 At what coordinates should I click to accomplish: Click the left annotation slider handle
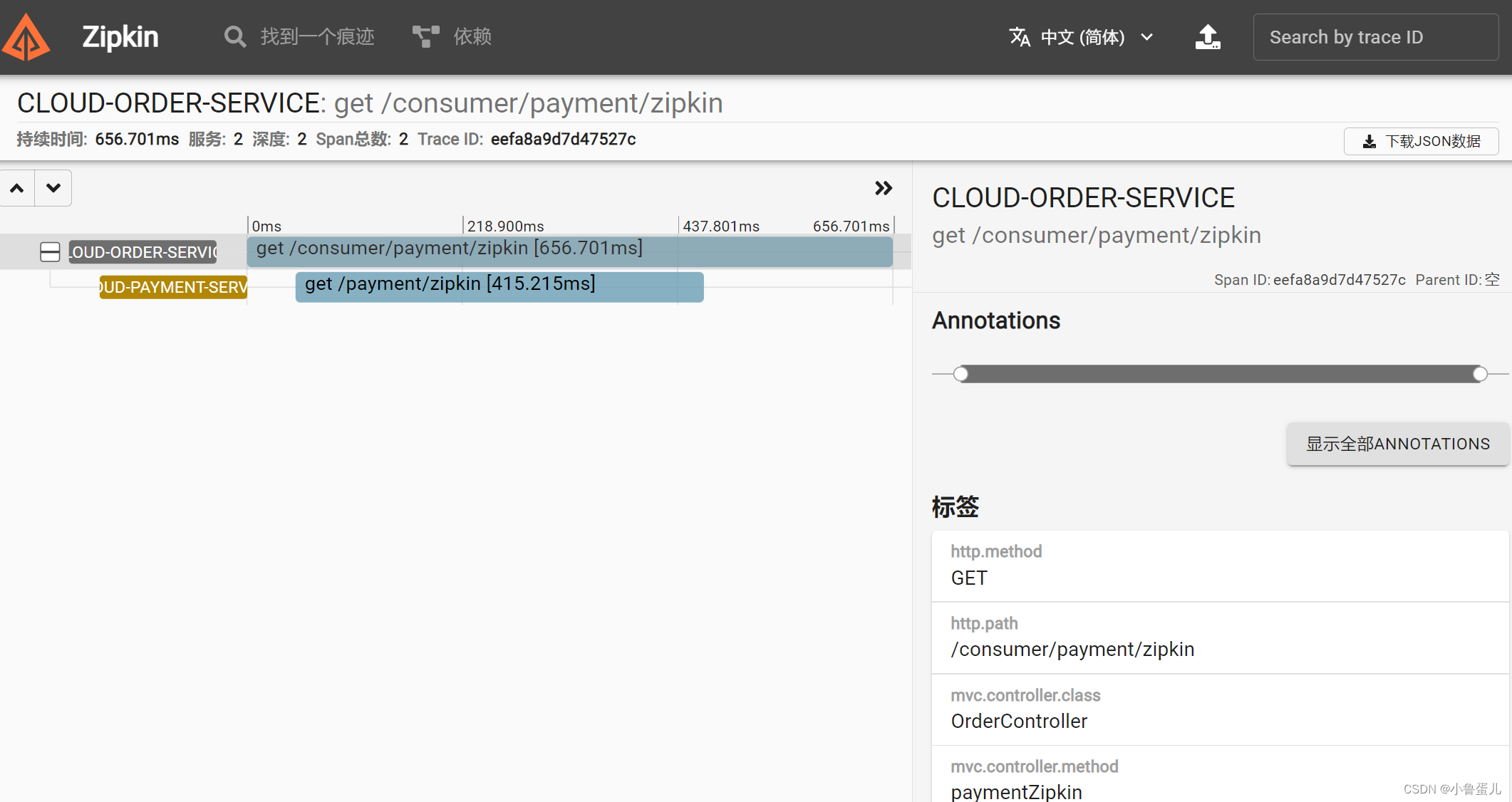coord(961,374)
